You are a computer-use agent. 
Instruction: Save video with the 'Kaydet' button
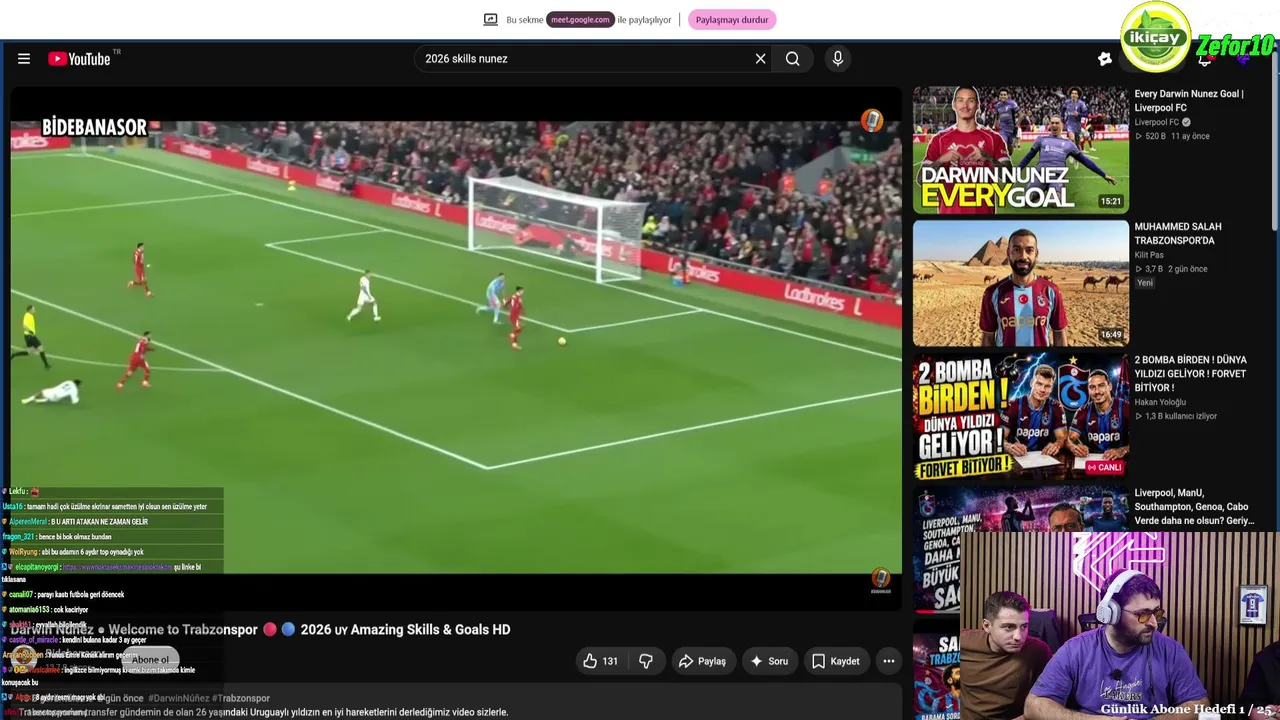tap(835, 661)
